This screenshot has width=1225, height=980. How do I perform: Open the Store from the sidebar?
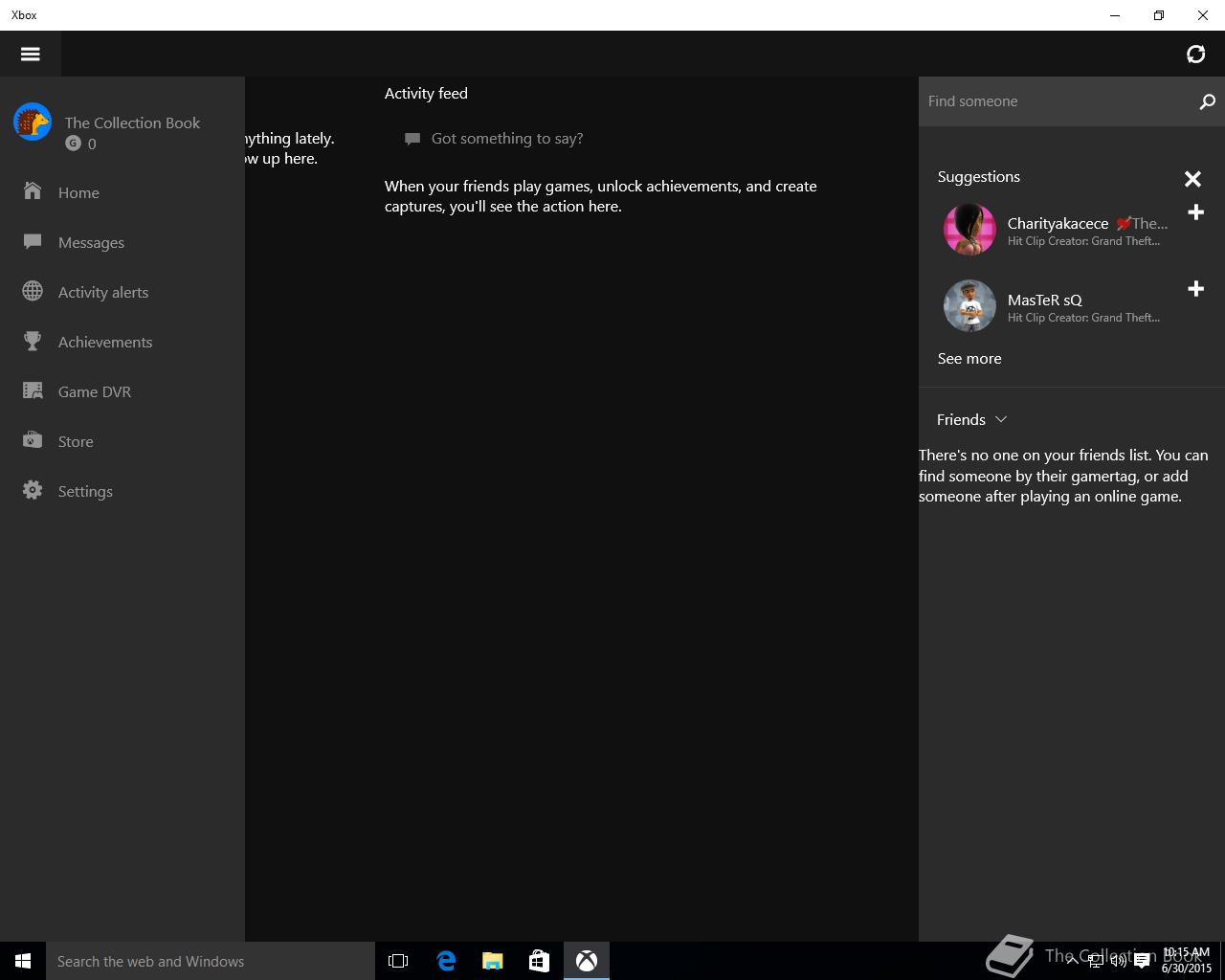click(x=122, y=441)
